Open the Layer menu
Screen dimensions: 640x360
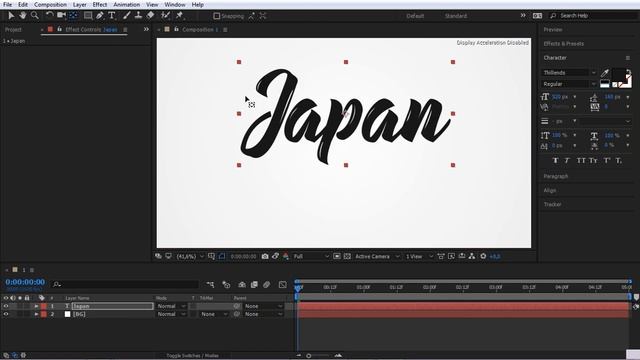(x=80, y=4)
